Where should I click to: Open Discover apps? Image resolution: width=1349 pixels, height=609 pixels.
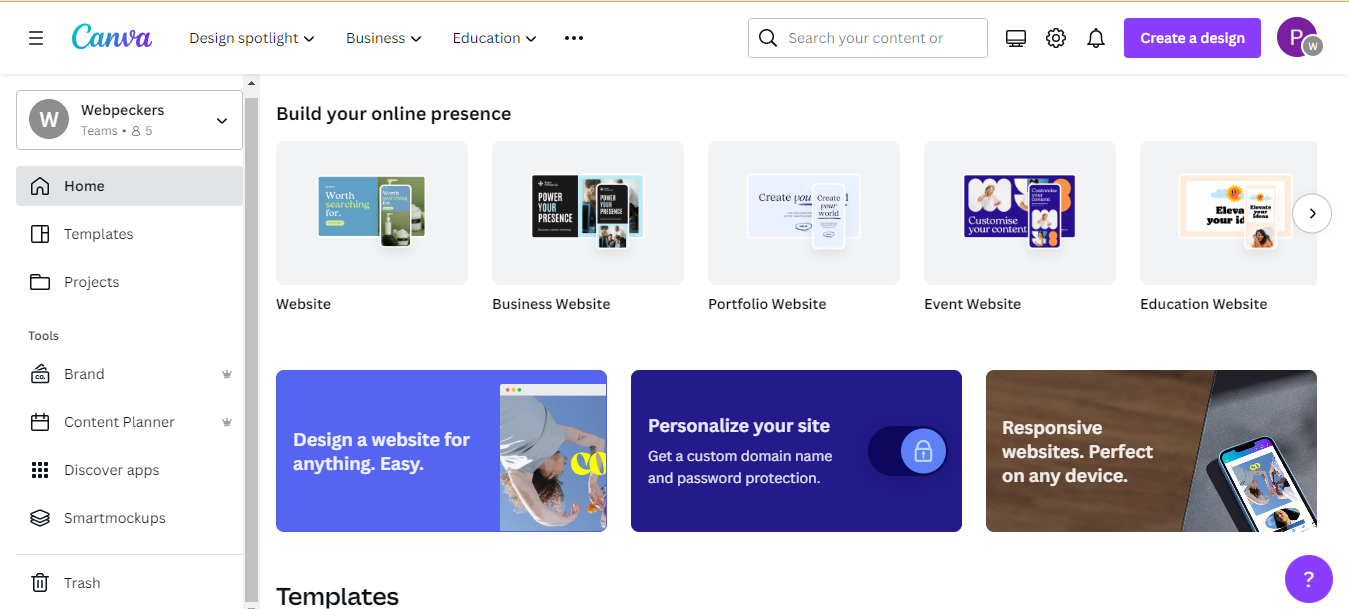[x=113, y=470]
